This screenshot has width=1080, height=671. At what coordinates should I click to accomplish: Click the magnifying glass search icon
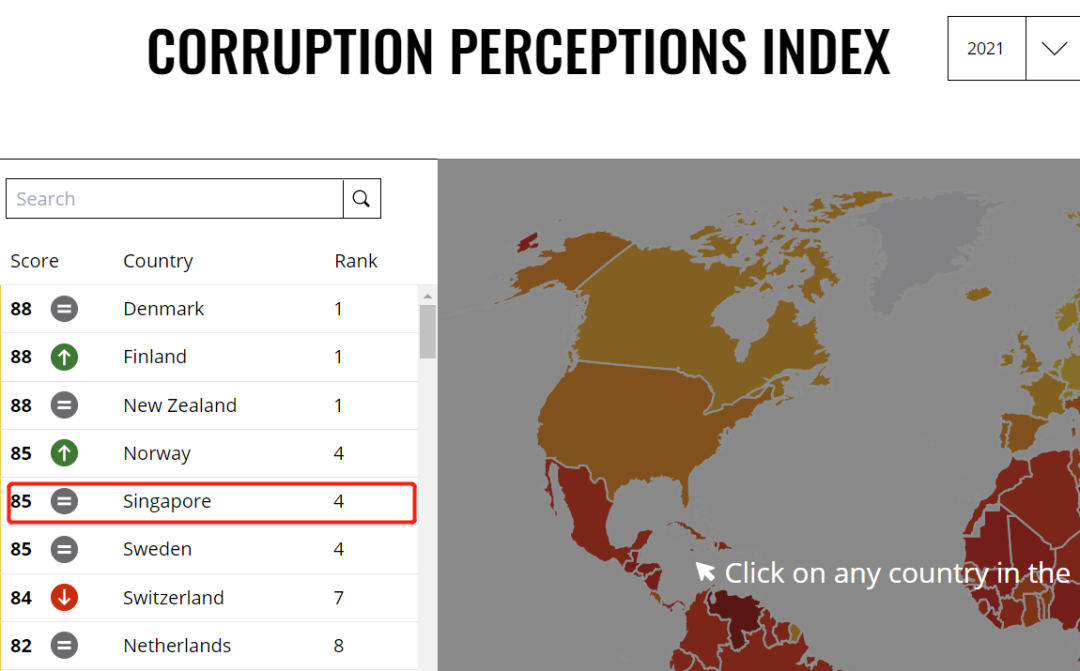(362, 198)
